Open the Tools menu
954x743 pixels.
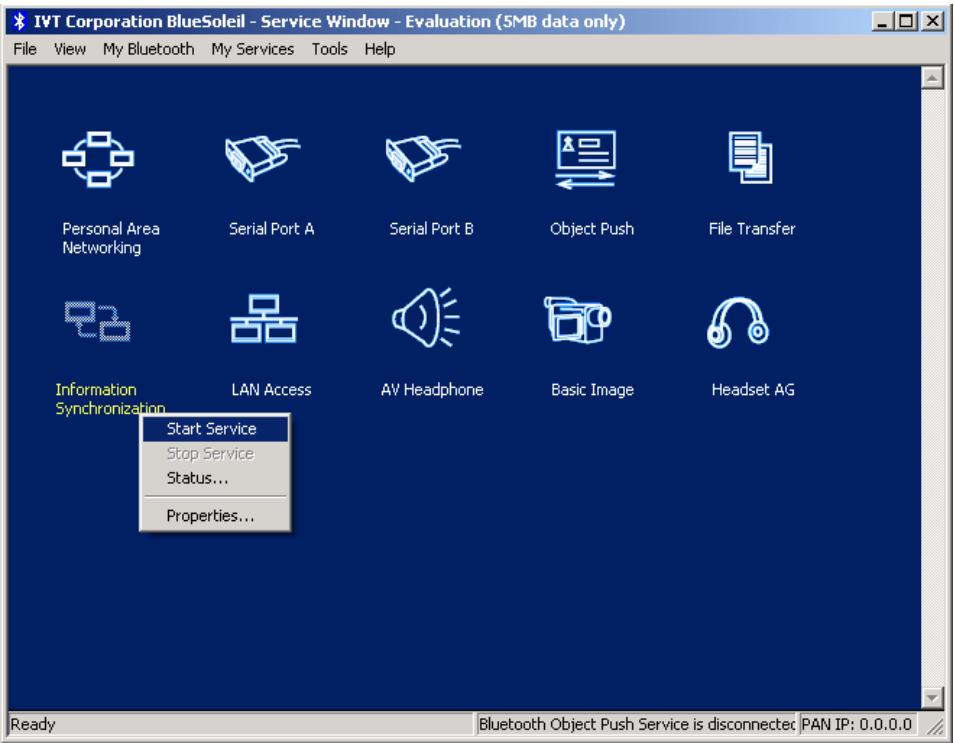point(329,49)
